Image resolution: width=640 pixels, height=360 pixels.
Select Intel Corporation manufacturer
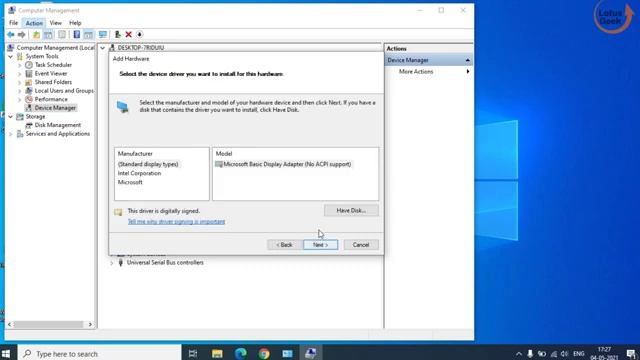click(140, 173)
